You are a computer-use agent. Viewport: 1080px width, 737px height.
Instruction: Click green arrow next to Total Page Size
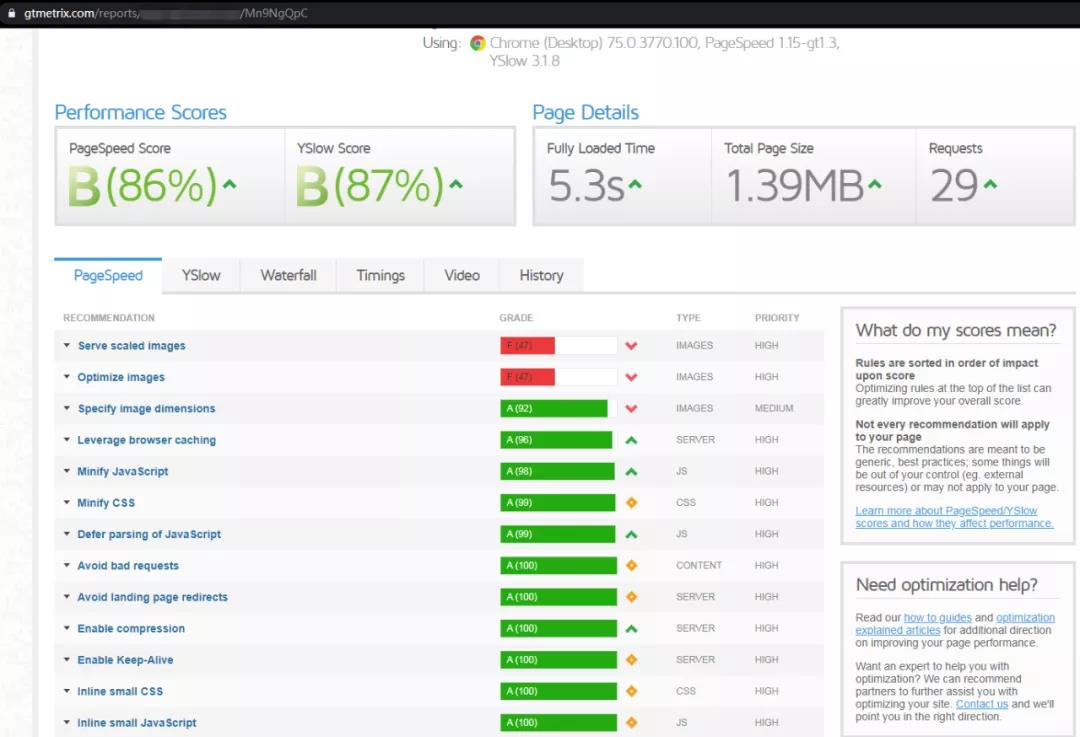click(875, 184)
